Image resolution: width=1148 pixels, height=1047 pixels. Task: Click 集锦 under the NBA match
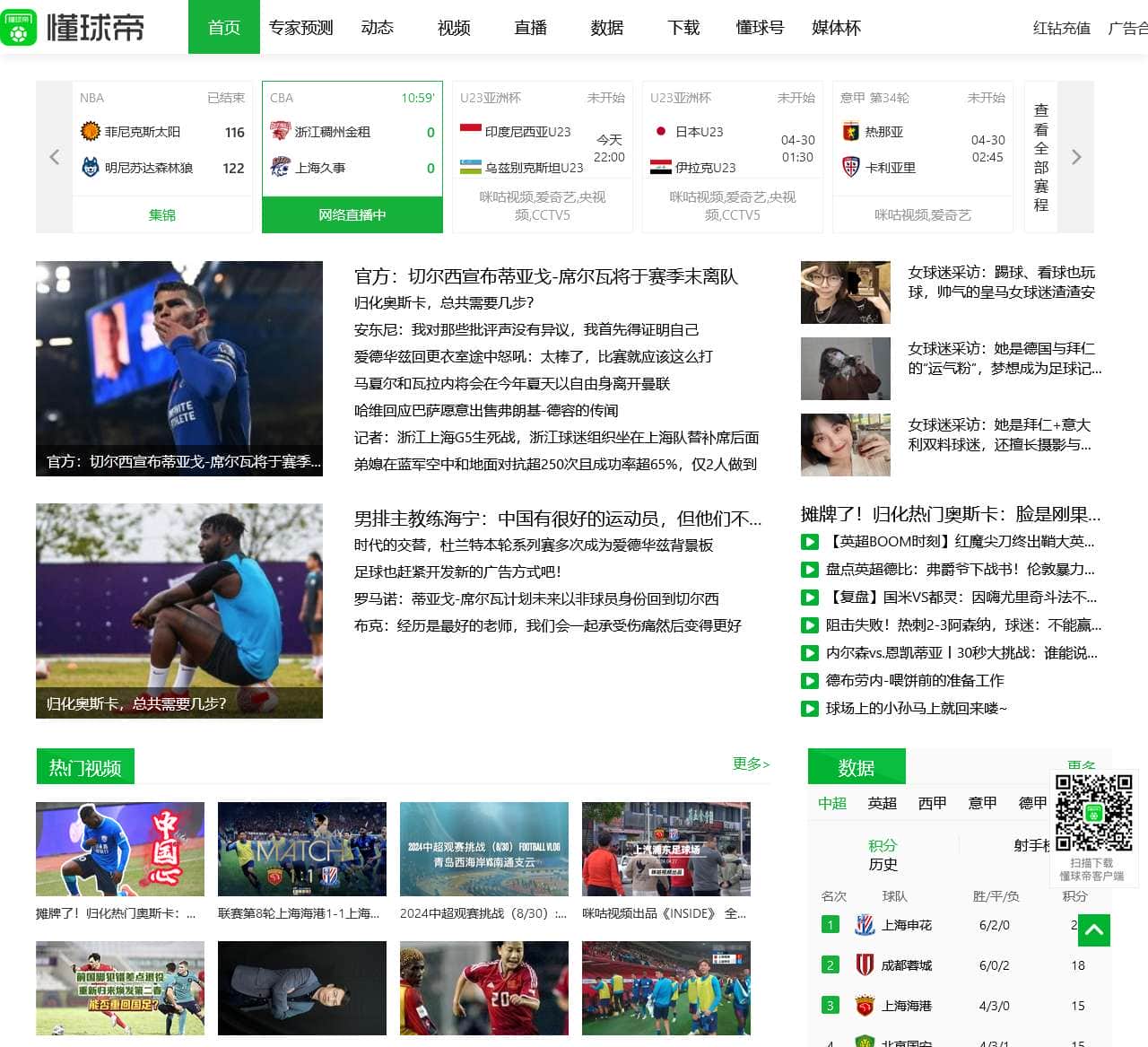162,215
